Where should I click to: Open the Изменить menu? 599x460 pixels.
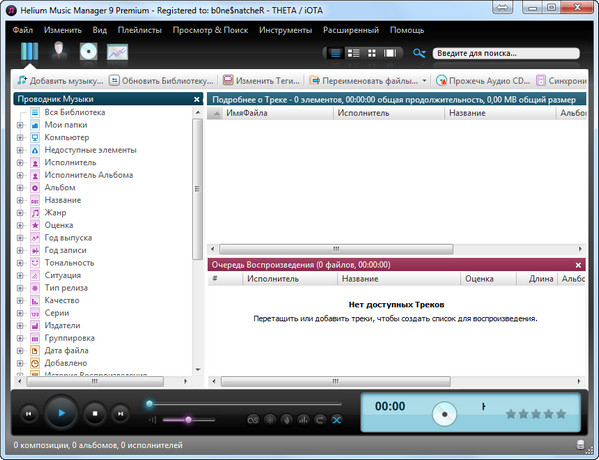(x=63, y=30)
